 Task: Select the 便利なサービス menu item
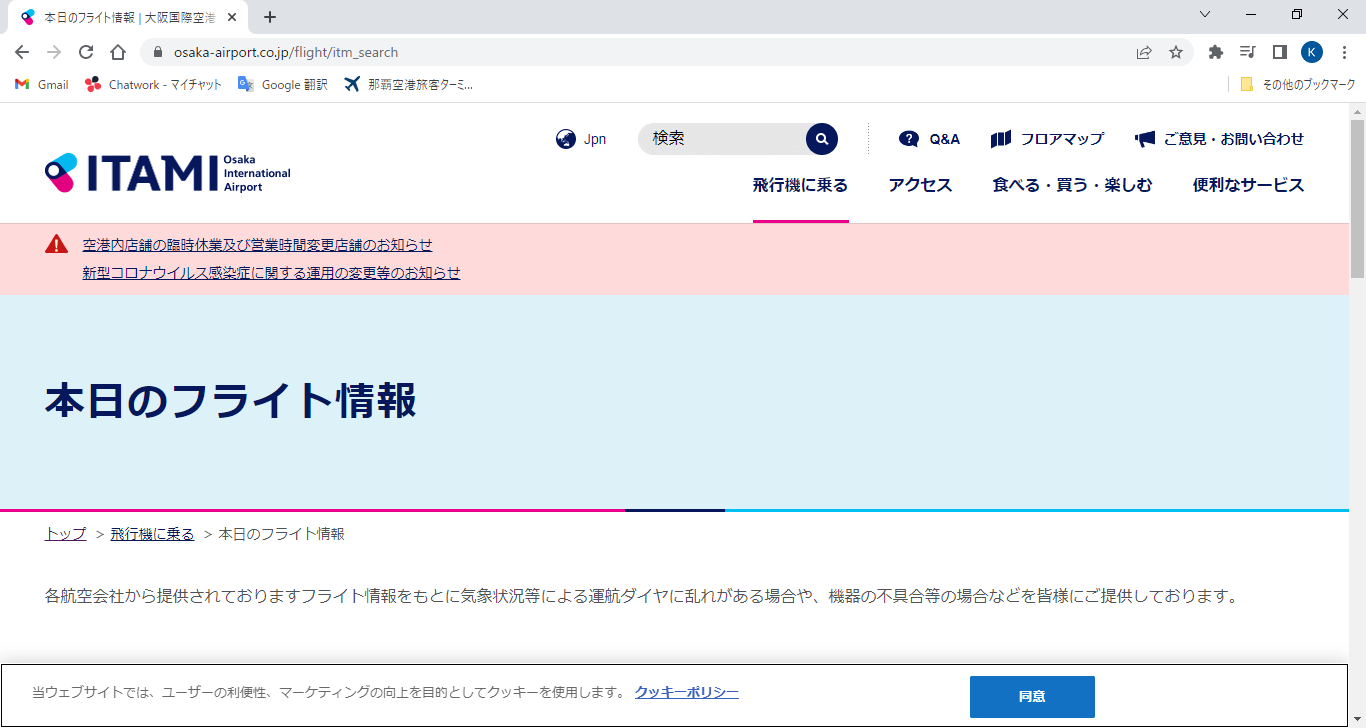tap(1248, 185)
